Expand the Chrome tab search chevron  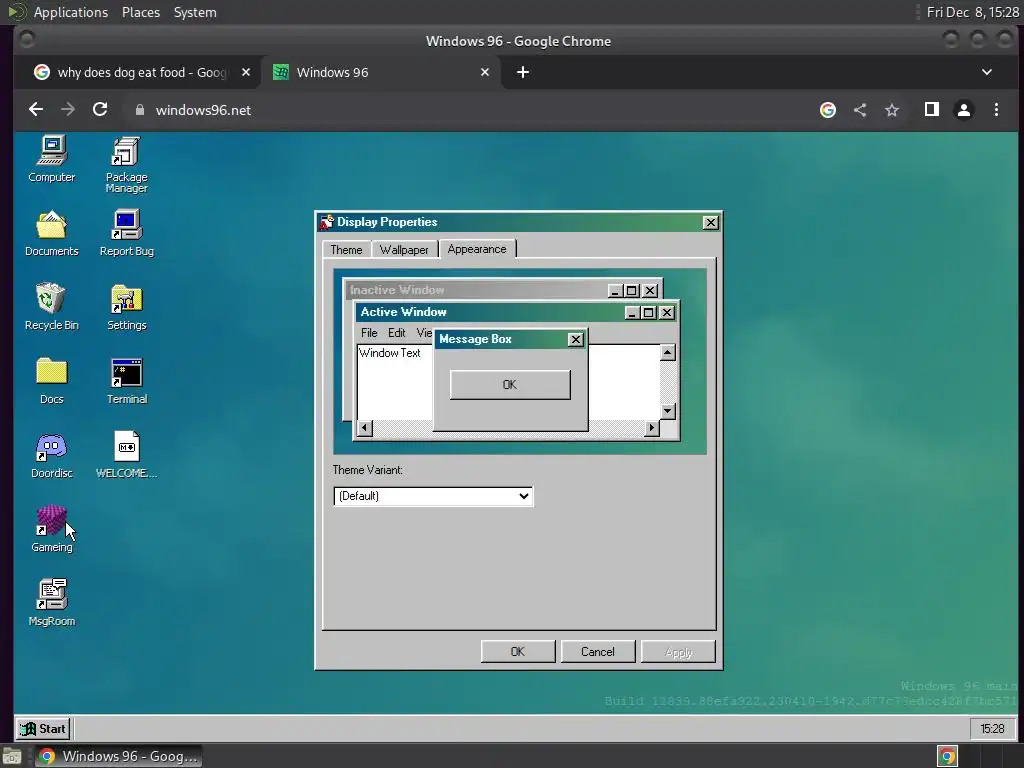987,72
